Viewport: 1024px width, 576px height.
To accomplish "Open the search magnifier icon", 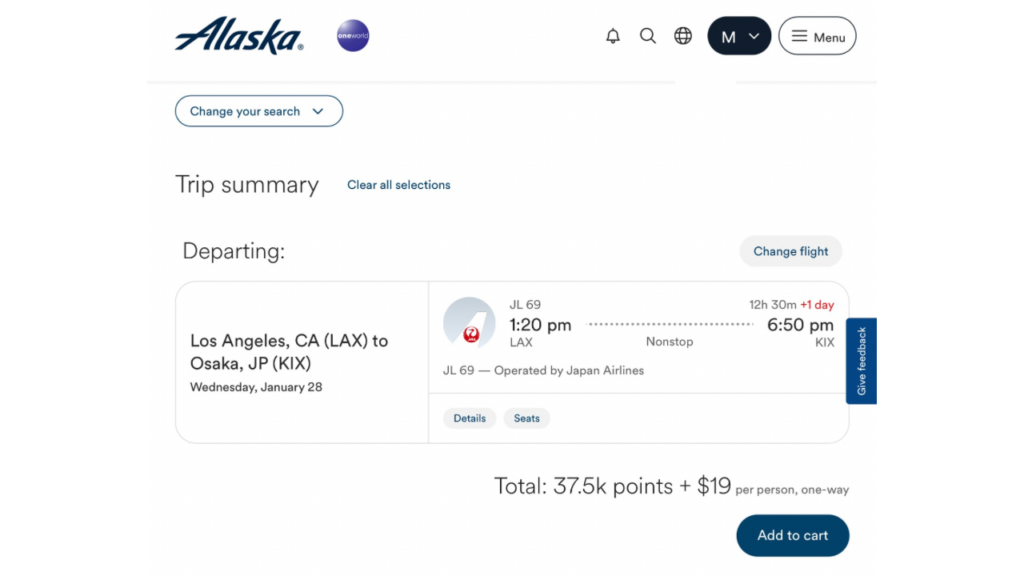I will 648,36.
